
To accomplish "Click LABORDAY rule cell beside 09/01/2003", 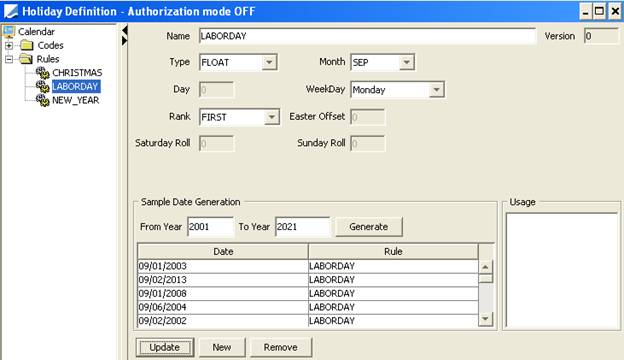I will (393, 266).
